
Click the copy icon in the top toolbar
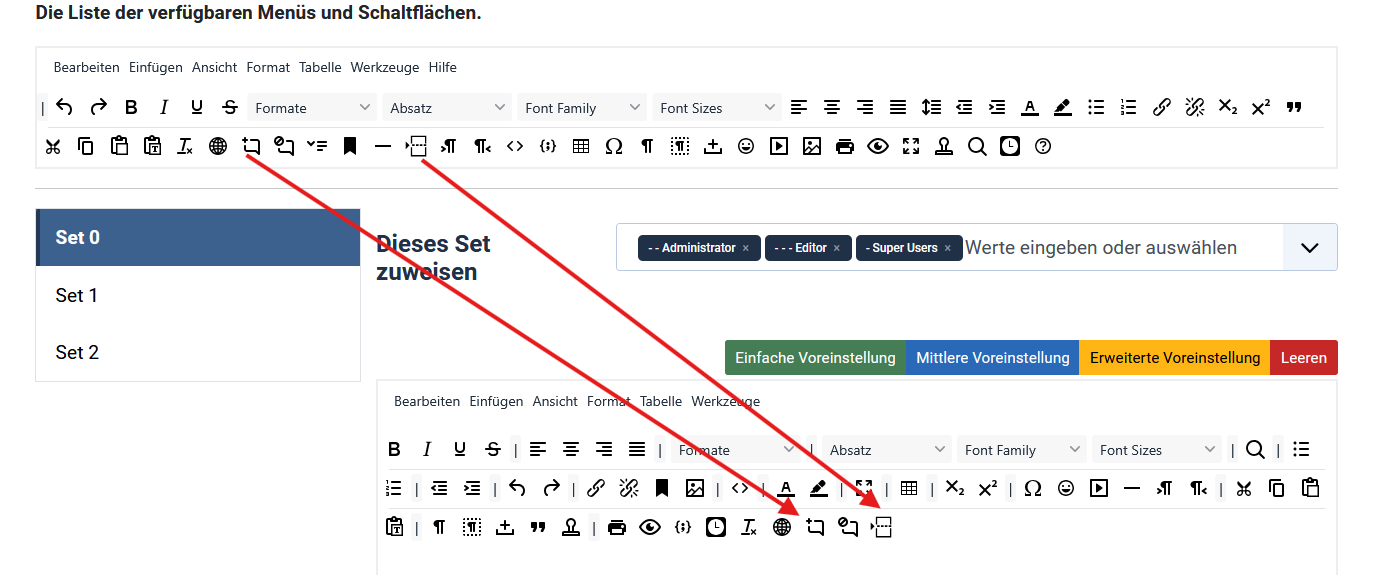click(86, 146)
